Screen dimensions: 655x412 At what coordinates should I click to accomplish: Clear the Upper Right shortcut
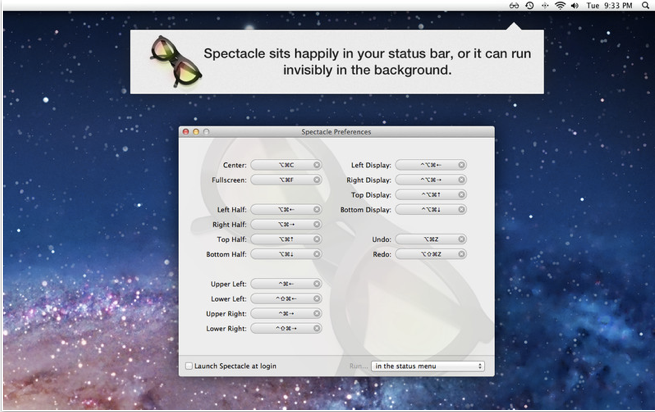[317, 313]
